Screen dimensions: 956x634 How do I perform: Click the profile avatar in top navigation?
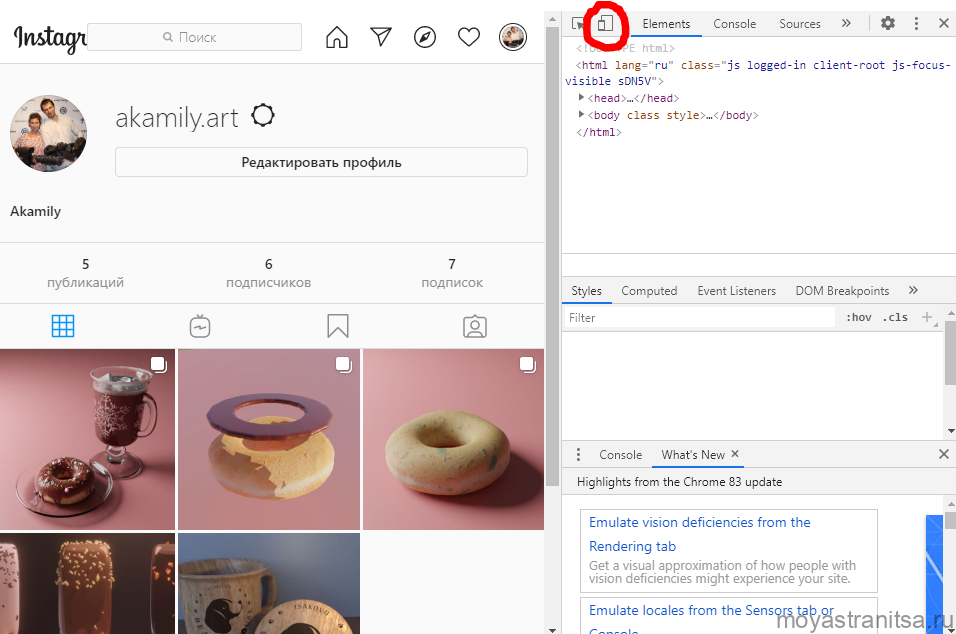pyautogui.click(x=513, y=38)
